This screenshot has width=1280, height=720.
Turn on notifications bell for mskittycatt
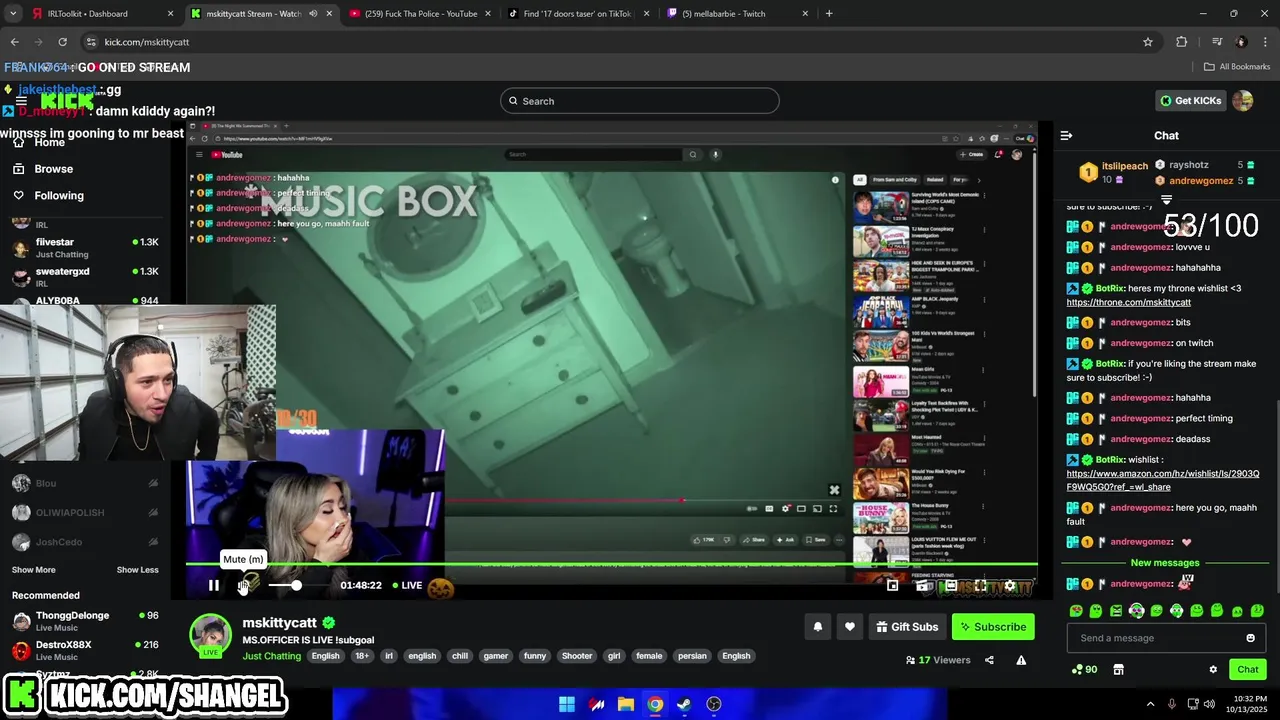click(x=817, y=627)
